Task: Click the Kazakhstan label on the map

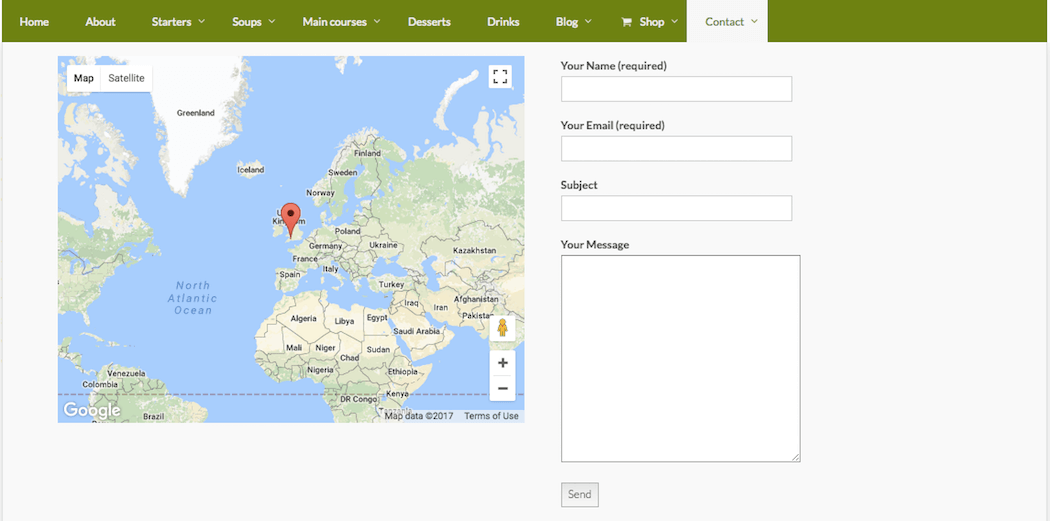Action: 475,250
